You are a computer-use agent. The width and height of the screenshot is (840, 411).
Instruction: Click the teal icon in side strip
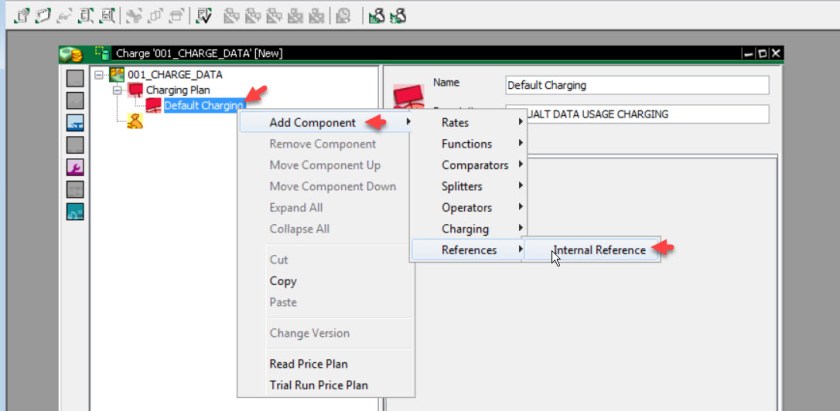[75, 212]
